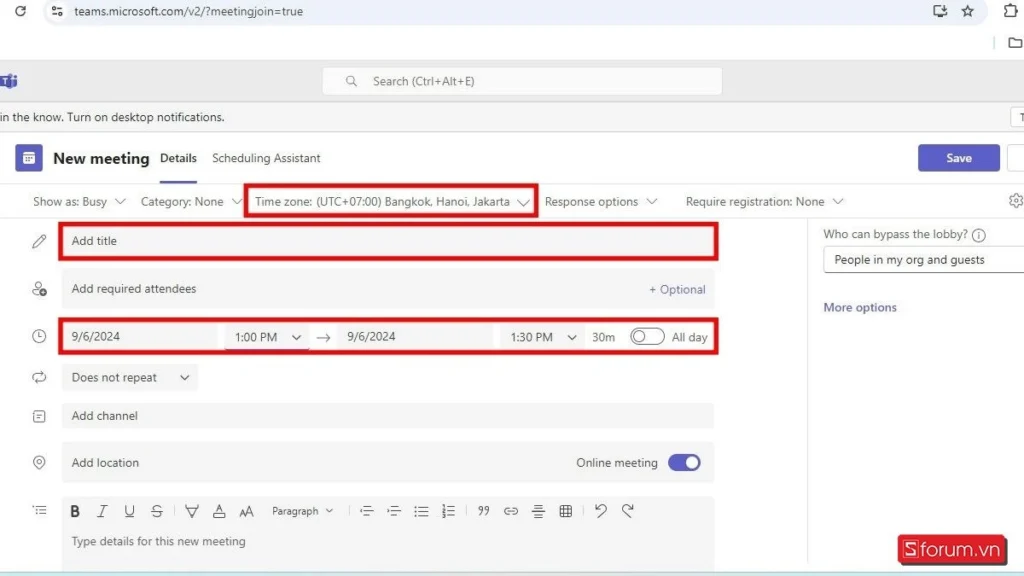Undo the last edit in the details editor

600,511
